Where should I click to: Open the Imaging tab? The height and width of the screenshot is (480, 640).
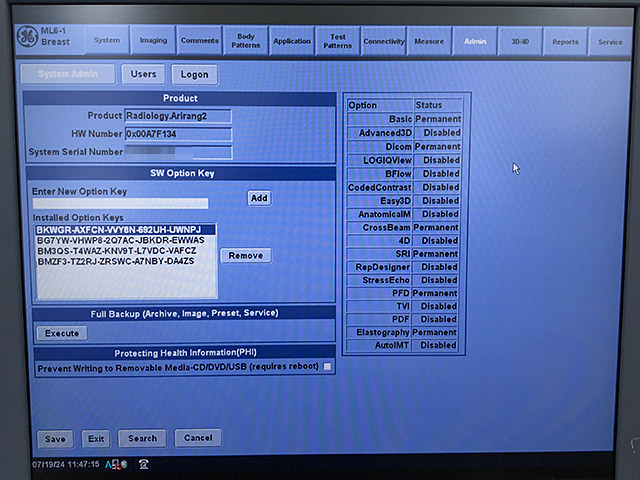pyautogui.click(x=153, y=40)
